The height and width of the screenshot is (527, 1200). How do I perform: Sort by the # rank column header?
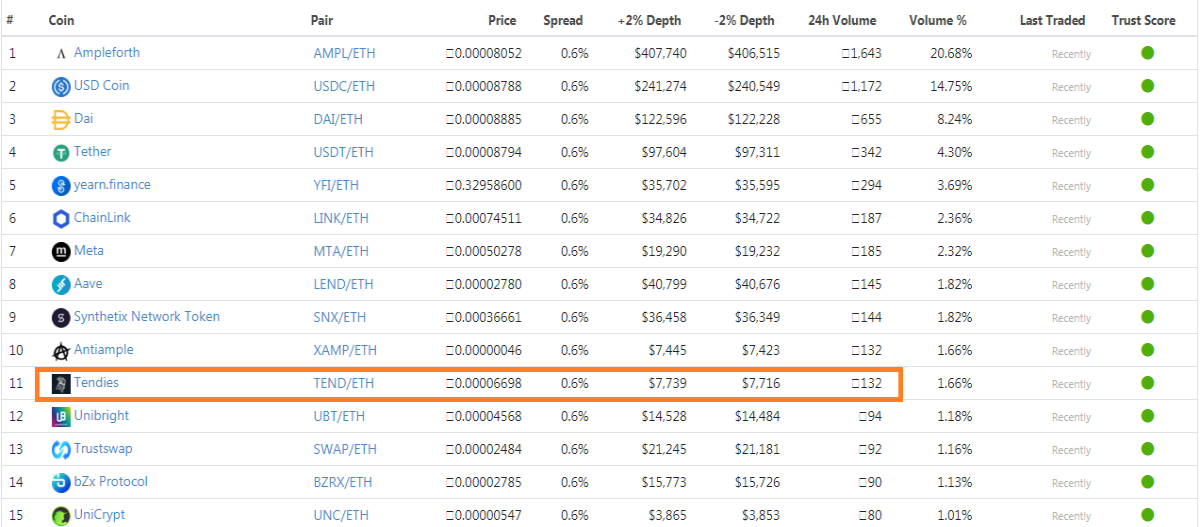[x=10, y=20]
